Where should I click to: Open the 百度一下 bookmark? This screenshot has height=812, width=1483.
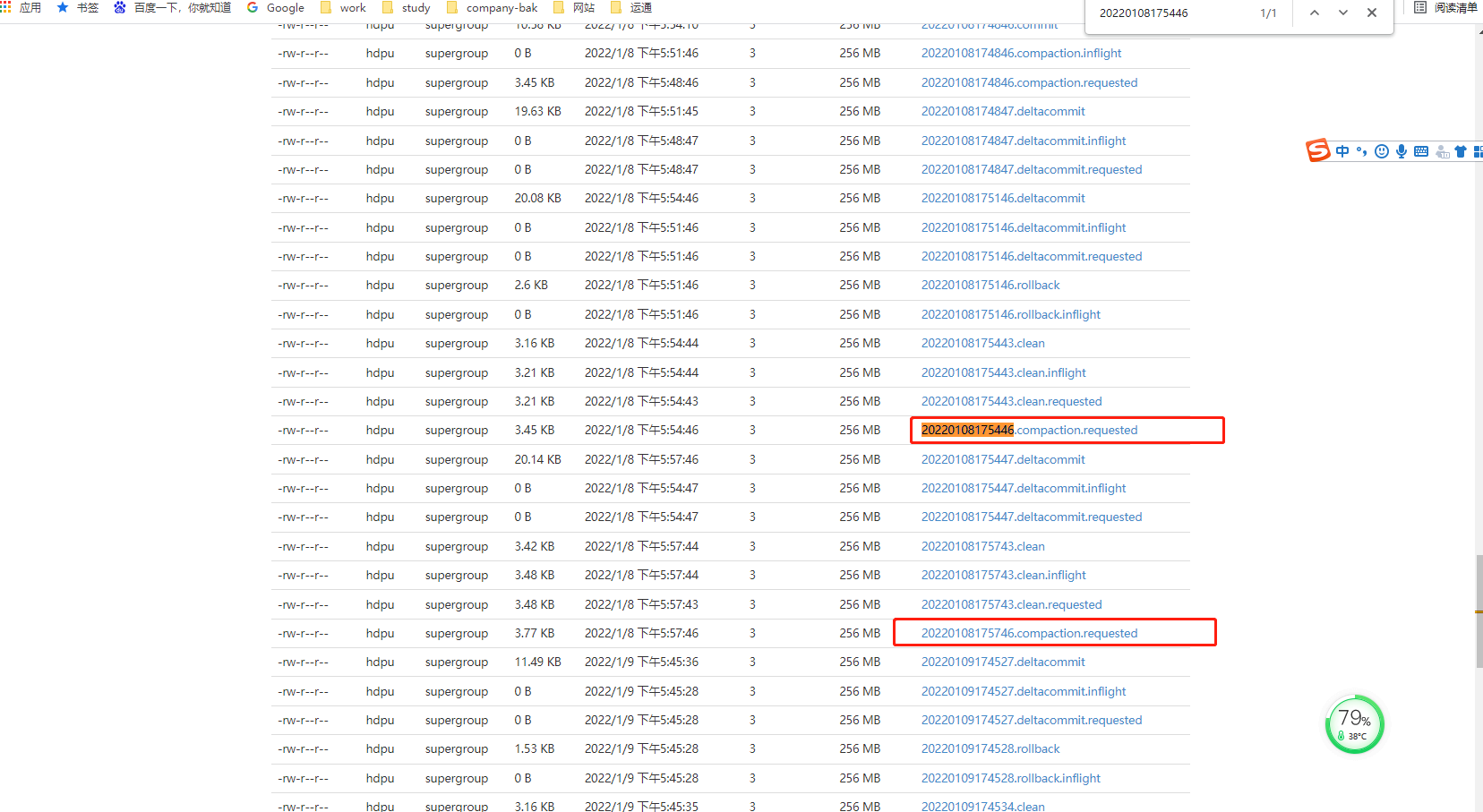click(x=172, y=7)
